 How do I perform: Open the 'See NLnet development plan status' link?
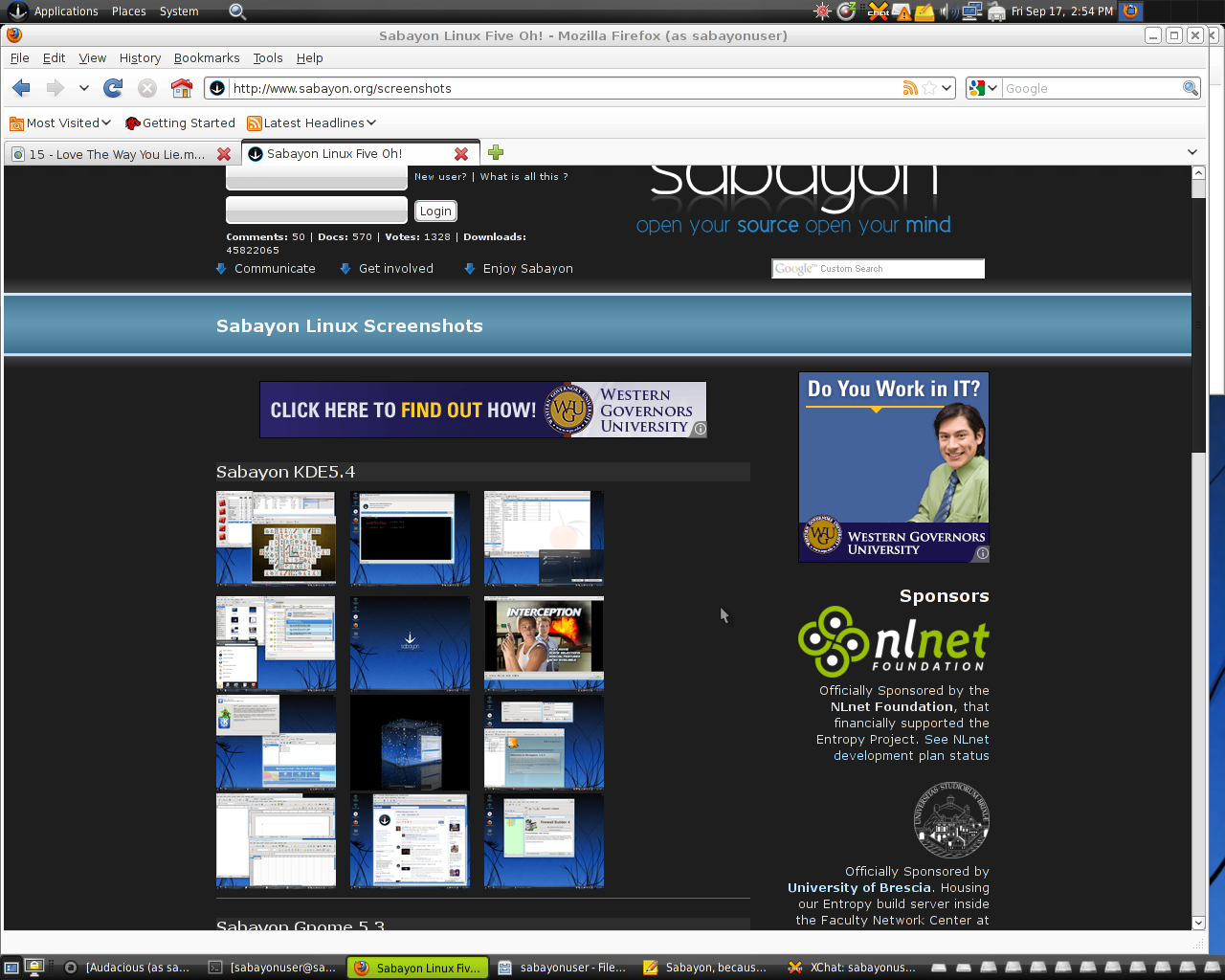tap(911, 747)
